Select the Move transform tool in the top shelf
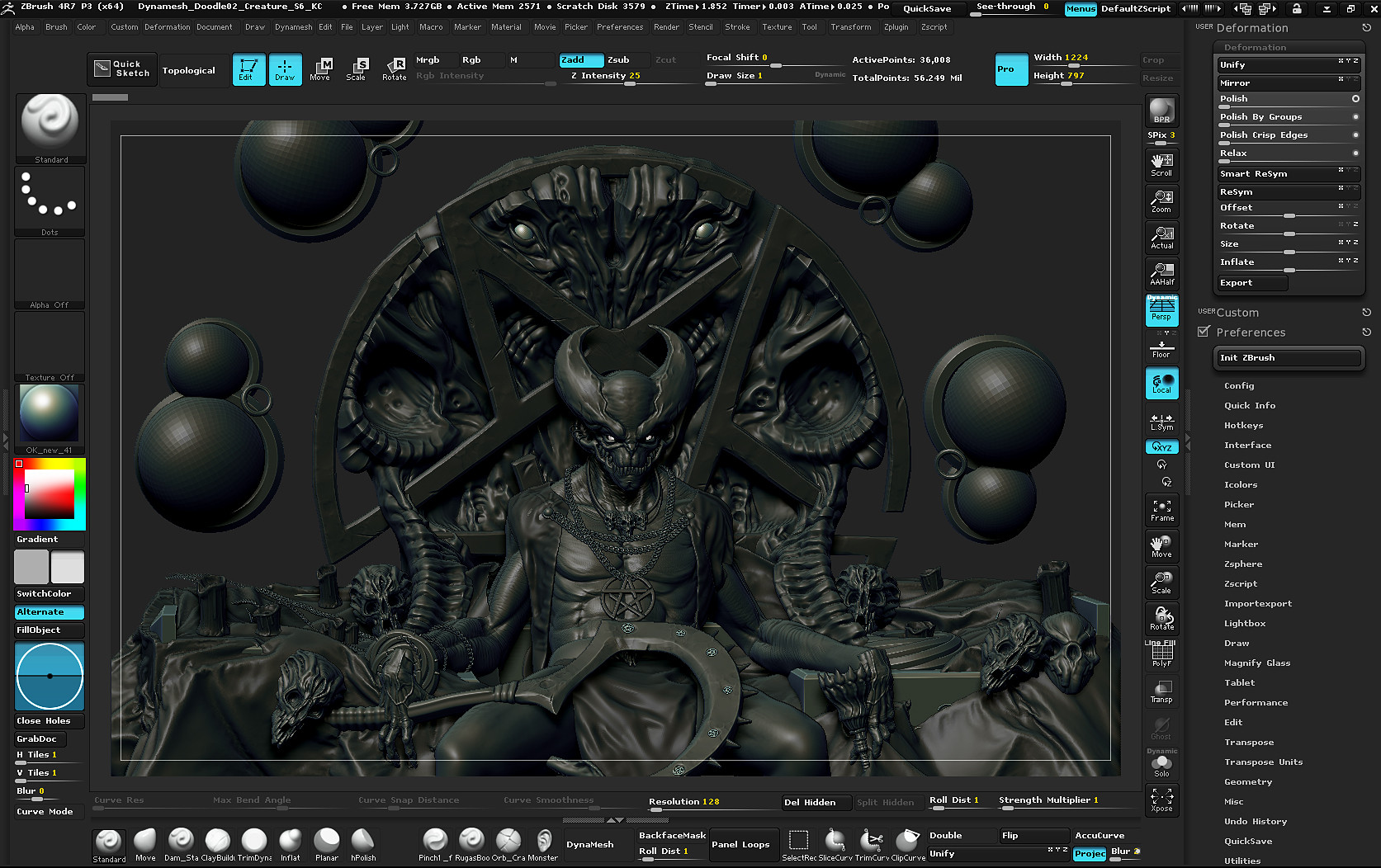 click(x=320, y=69)
